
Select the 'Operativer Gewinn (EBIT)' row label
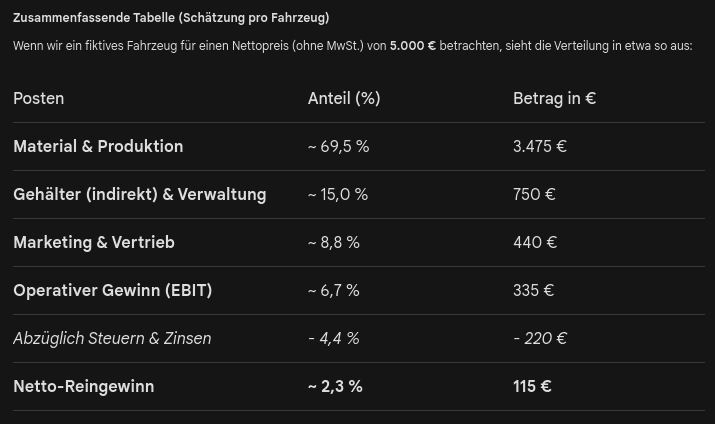click(x=113, y=290)
